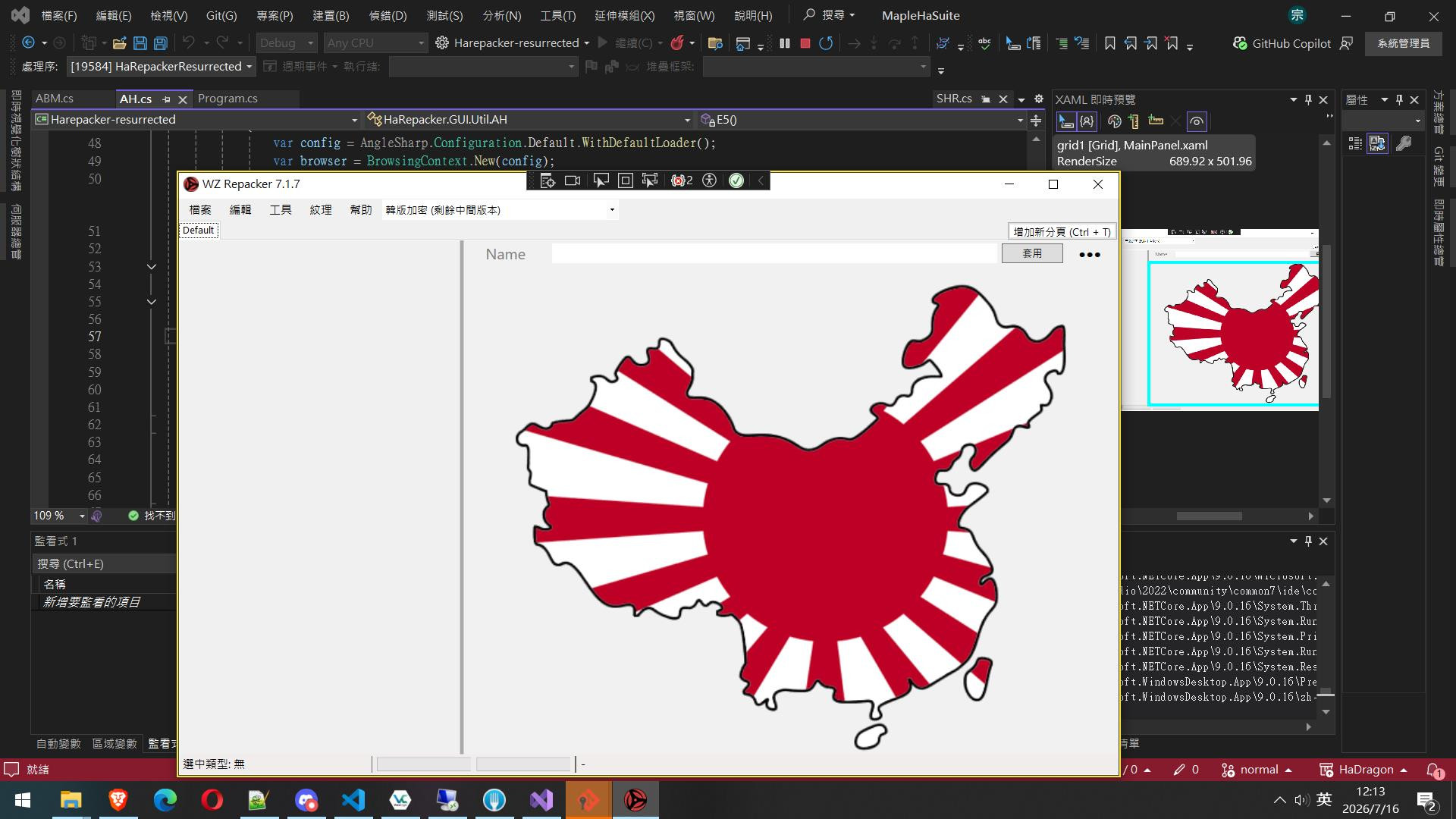Open the 偵錯(D) menu in Visual Studio
This screenshot has width=1456, height=819.
point(388,15)
